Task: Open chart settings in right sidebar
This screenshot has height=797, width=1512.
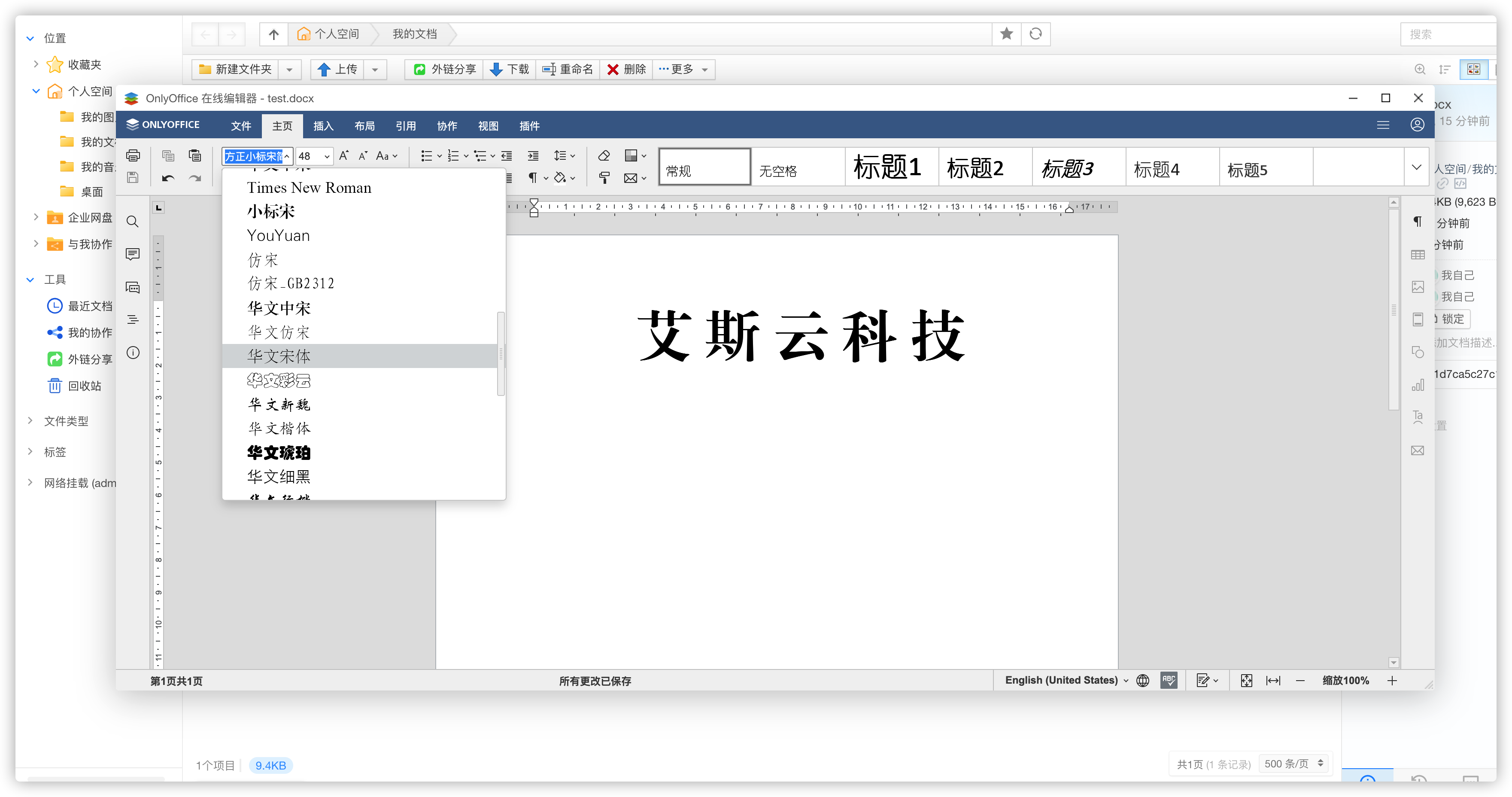Action: 1418,385
